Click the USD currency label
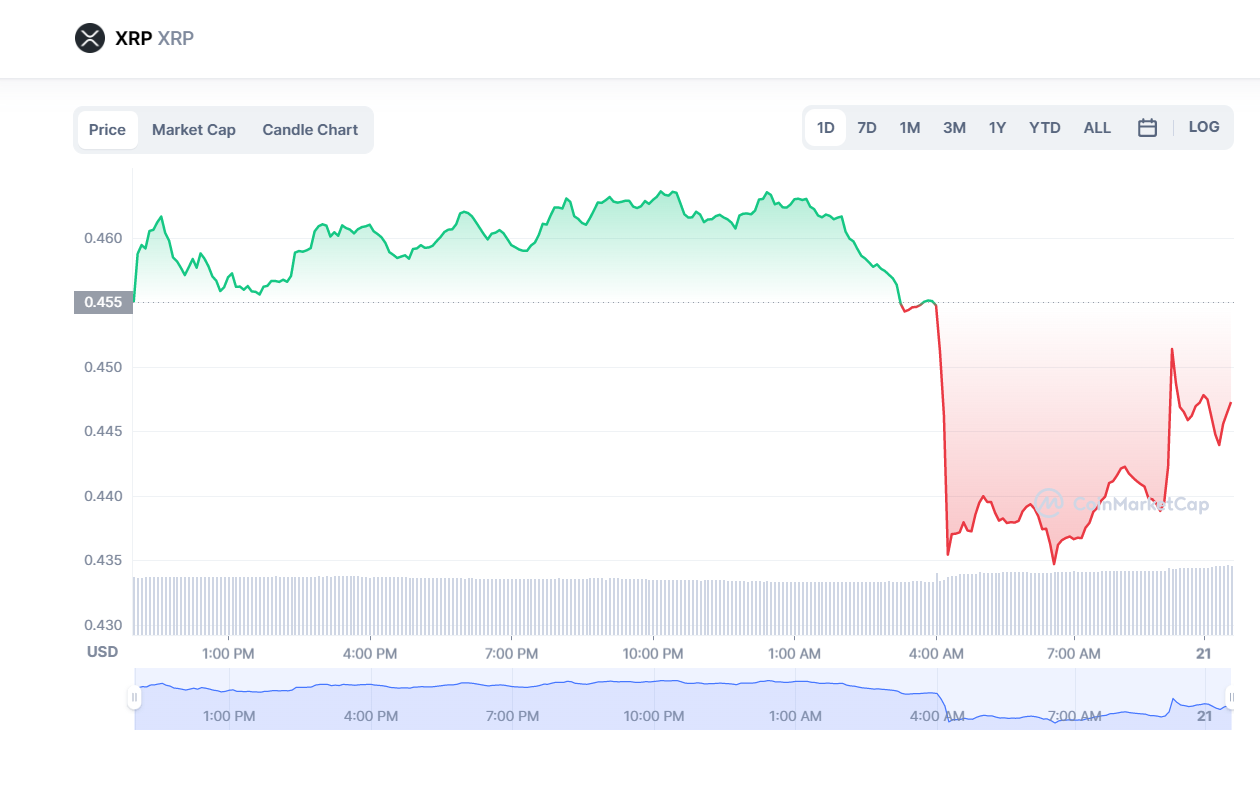1260x808 pixels. pos(102,652)
